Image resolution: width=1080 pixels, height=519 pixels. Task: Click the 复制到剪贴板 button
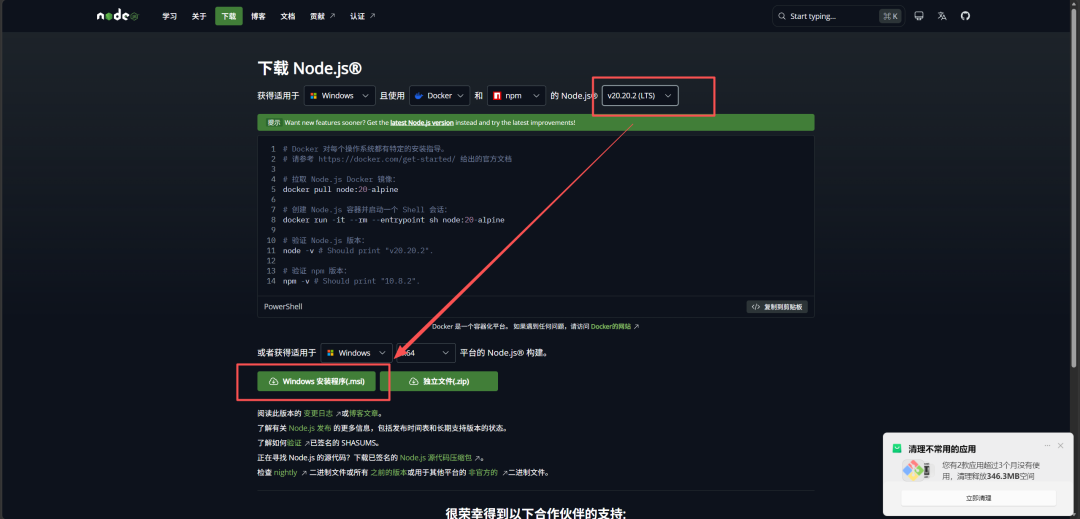(x=777, y=307)
